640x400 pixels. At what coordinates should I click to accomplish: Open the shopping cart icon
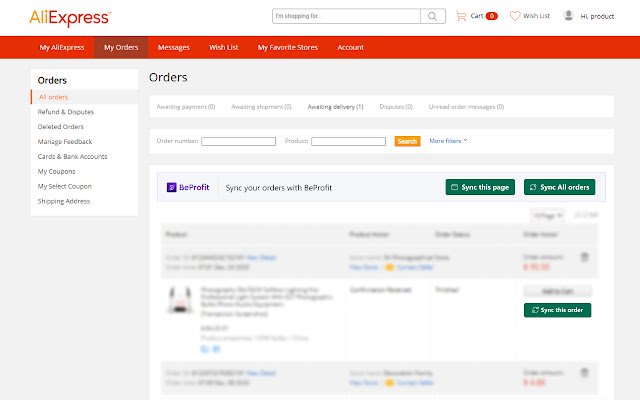(461, 16)
